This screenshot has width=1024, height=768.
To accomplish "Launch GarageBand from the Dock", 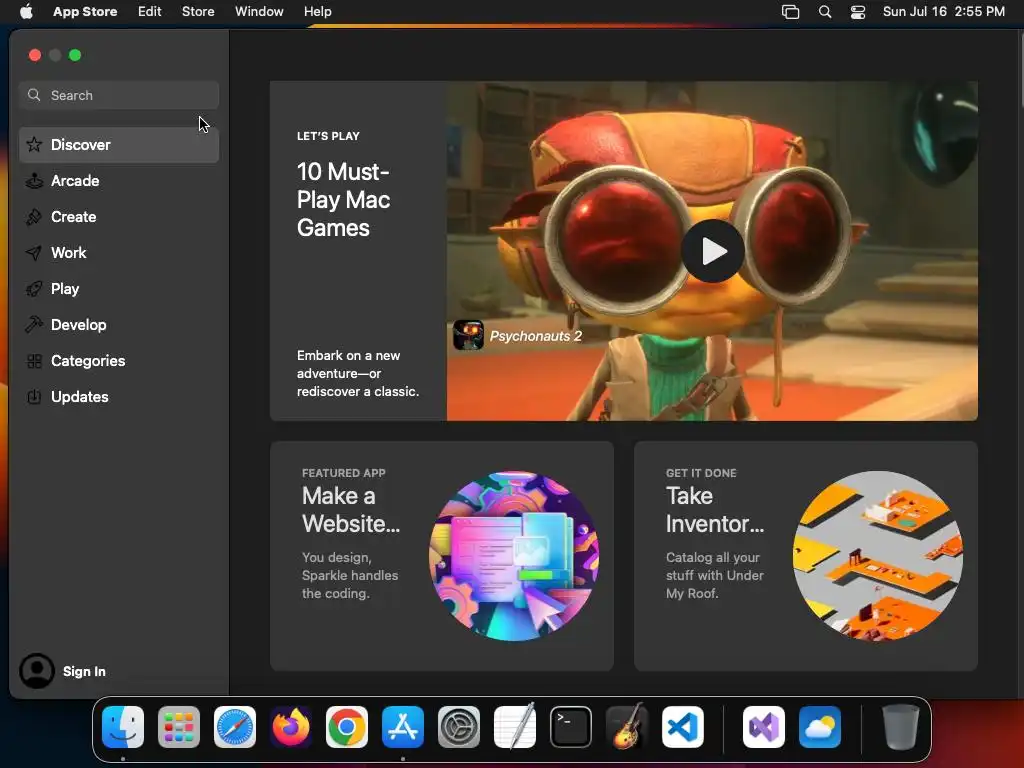I will pos(627,726).
